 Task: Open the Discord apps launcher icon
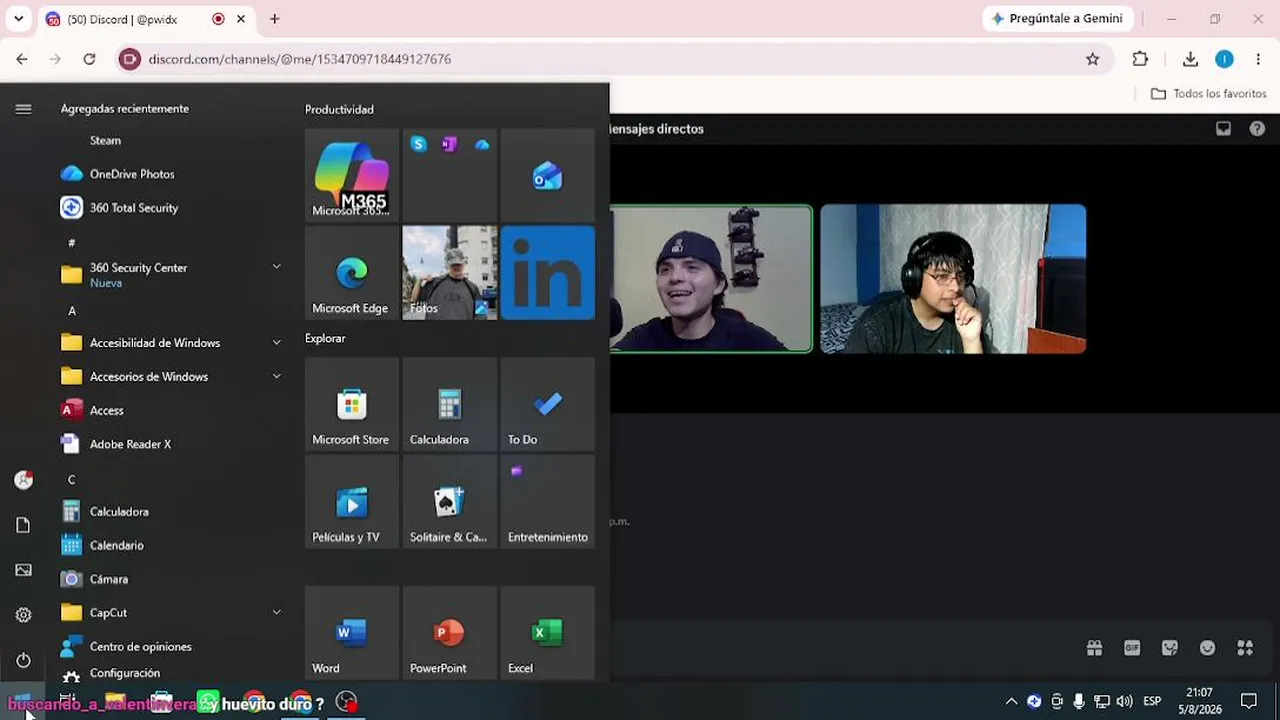click(x=1245, y=648)
